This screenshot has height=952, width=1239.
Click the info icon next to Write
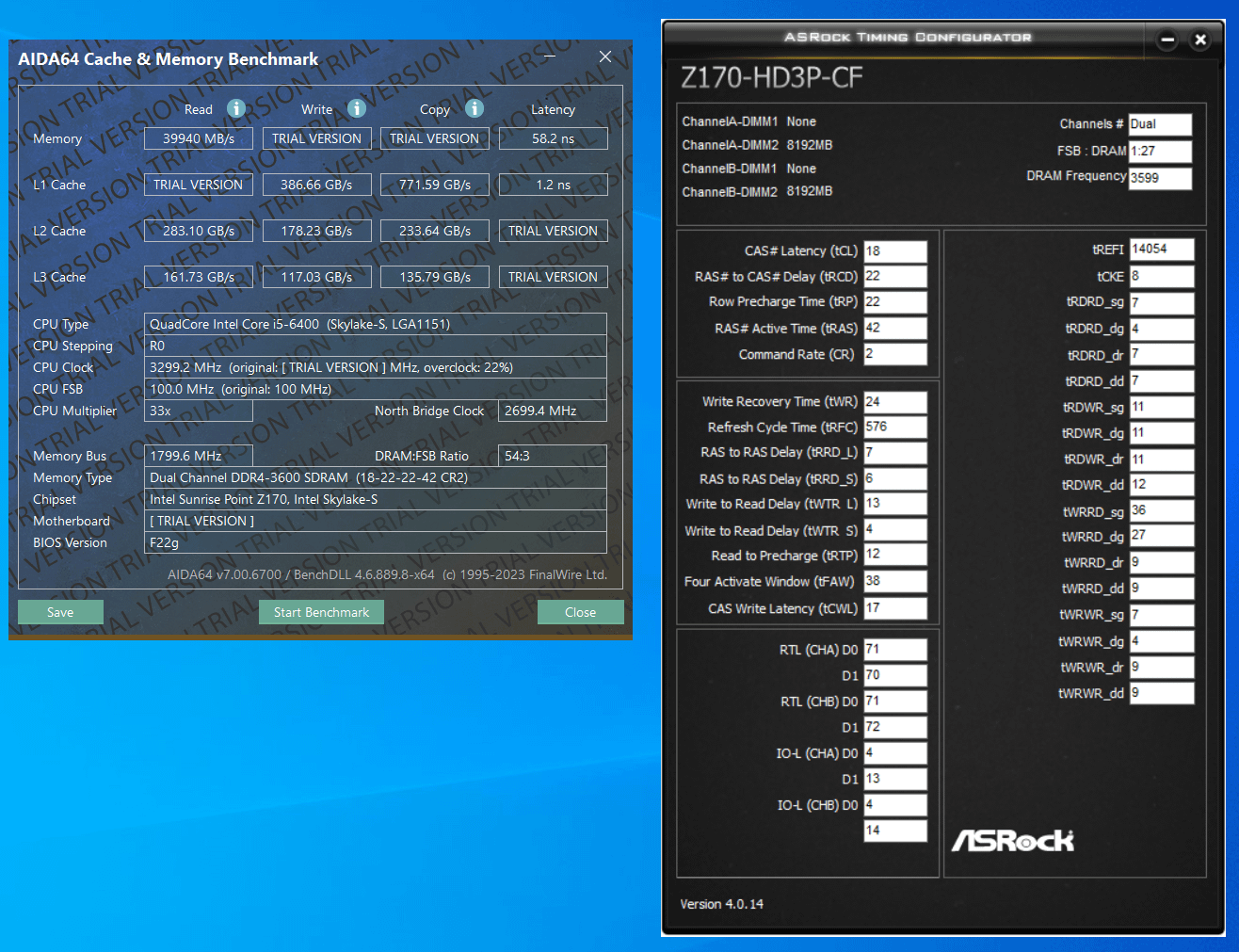pyautogui.click(x=356, y=108)
